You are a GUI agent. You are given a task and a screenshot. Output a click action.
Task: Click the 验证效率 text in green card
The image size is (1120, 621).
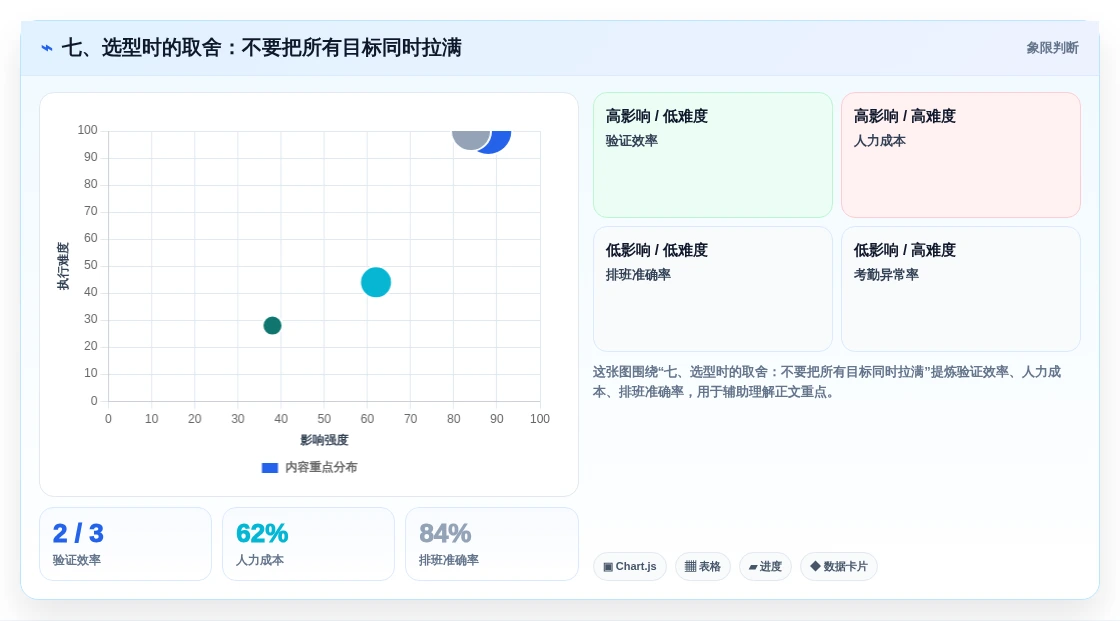(x=631, y=141)
